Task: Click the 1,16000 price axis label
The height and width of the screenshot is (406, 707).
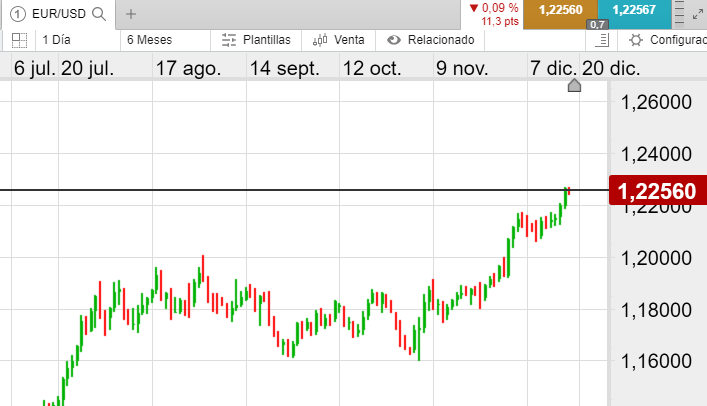Action: click(x=656, y=361)
